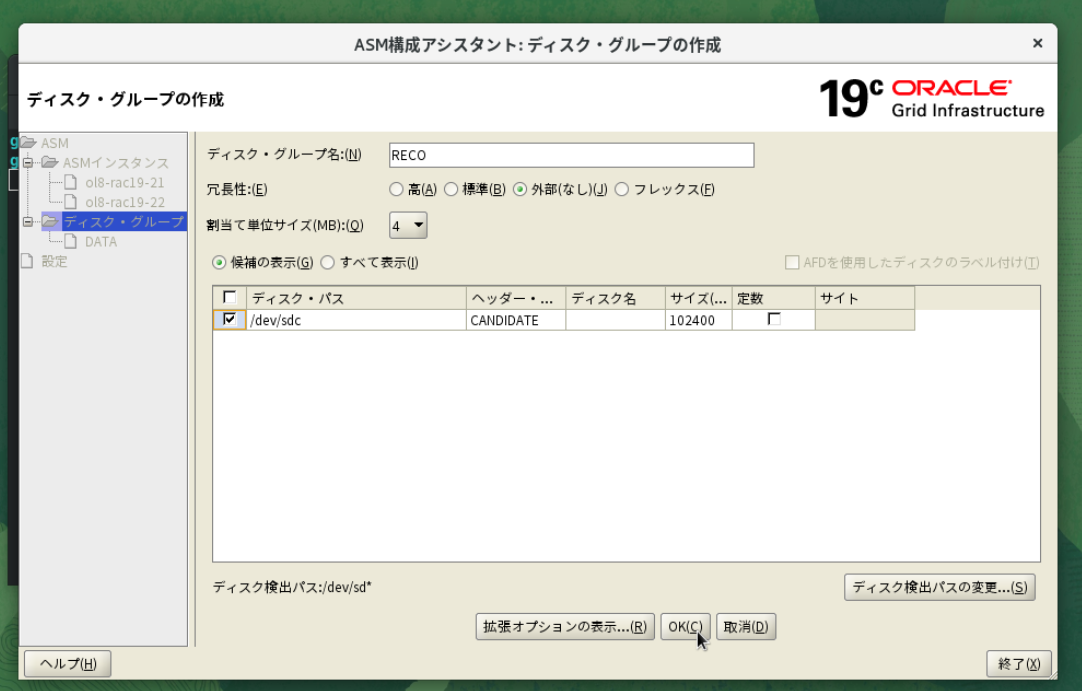
Task: Click ディスク検出パスの変更 button
Action: click(939, 587)
